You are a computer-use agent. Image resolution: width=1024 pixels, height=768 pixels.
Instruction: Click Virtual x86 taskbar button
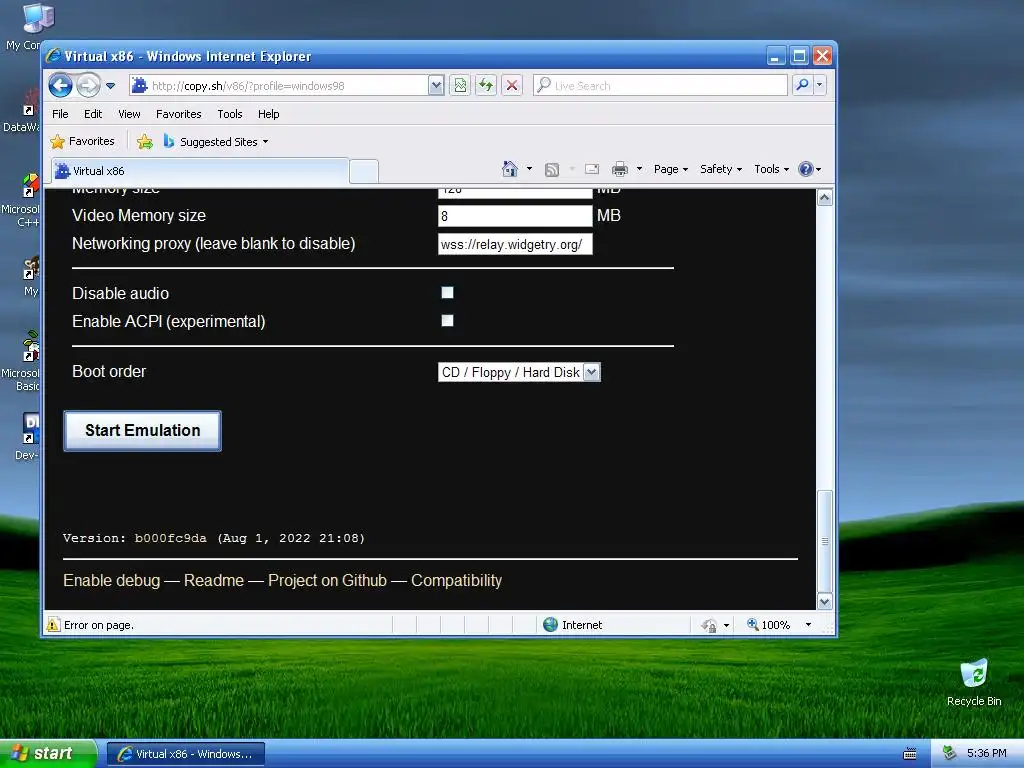click(x=185, y=754)
